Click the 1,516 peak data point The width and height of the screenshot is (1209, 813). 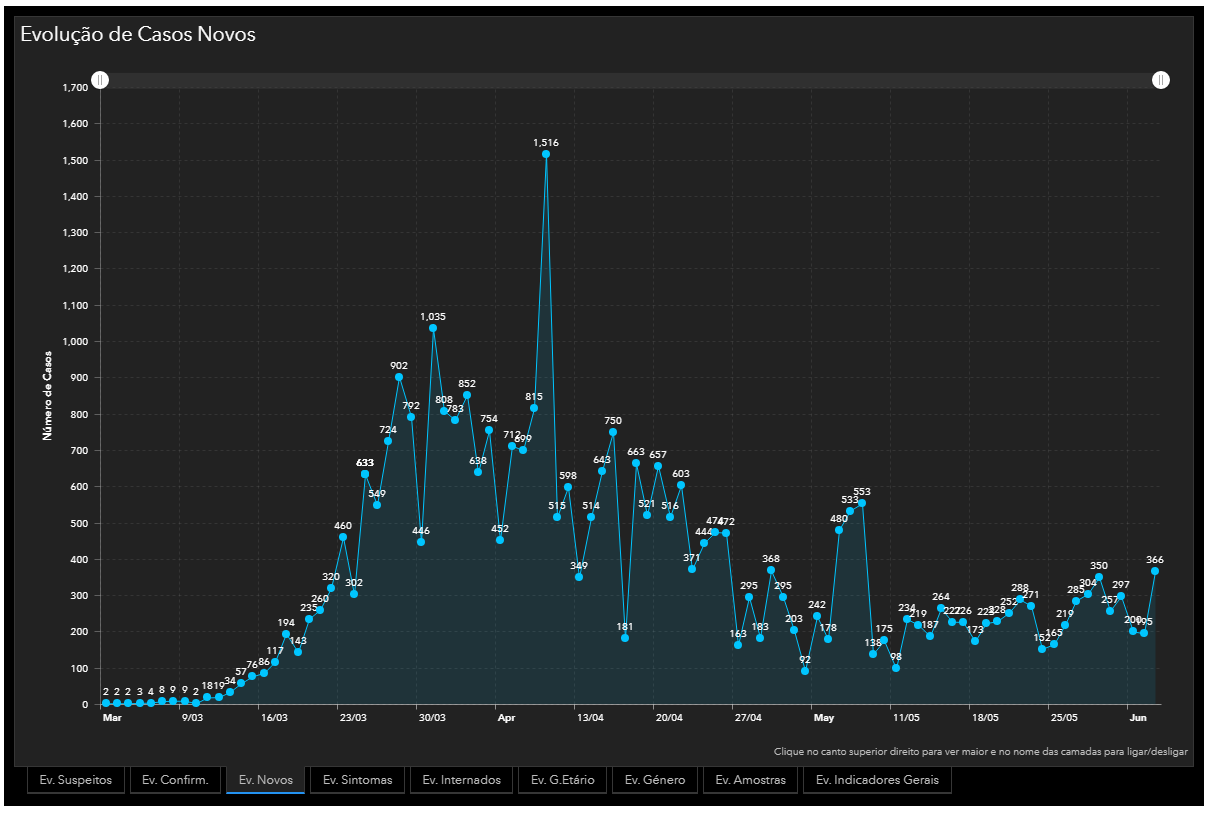click(546, 154)
